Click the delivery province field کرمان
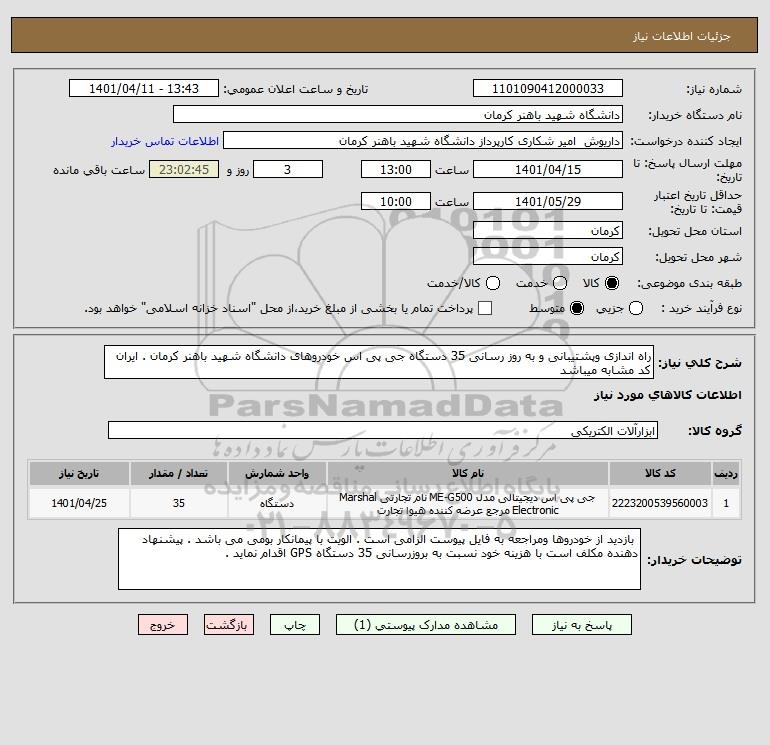Viewport: 770px width, 745px height. pos(548,230)
